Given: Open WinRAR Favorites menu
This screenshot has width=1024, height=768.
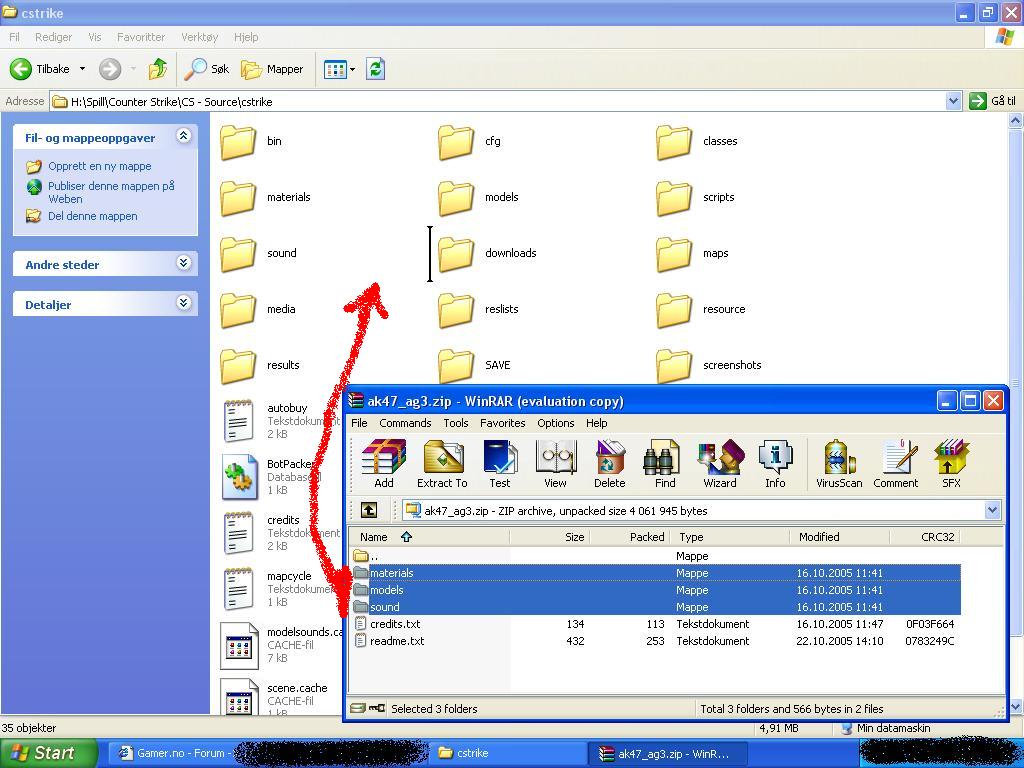Looking at the screenshot, I should coord(503,423).
